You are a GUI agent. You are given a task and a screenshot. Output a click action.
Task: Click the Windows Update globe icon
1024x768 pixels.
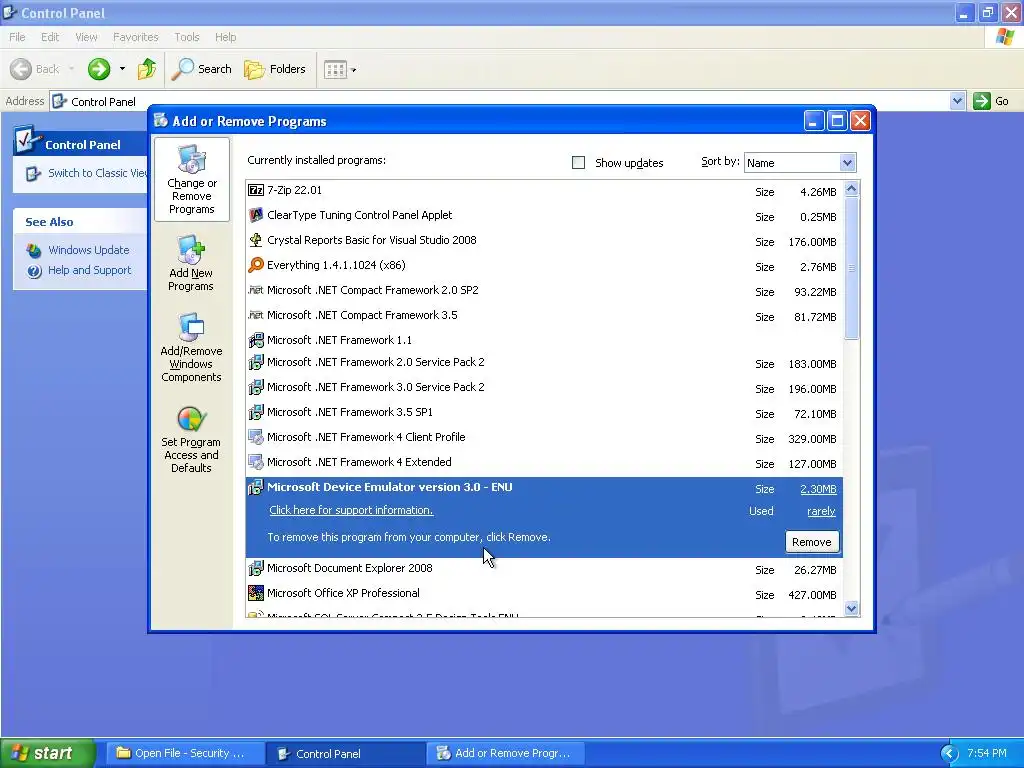click(34, 250)
